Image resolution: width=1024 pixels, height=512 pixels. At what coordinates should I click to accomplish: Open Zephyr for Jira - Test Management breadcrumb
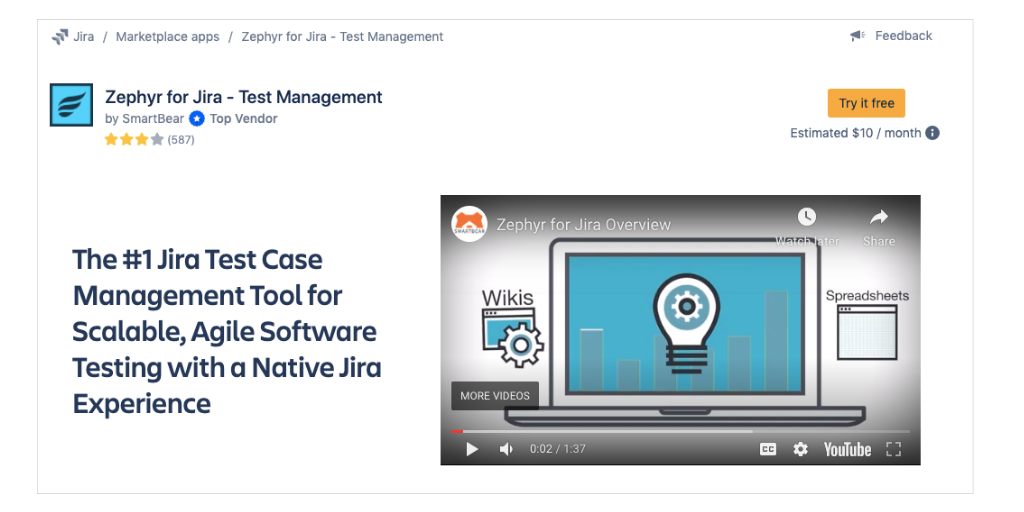point(342,37)
